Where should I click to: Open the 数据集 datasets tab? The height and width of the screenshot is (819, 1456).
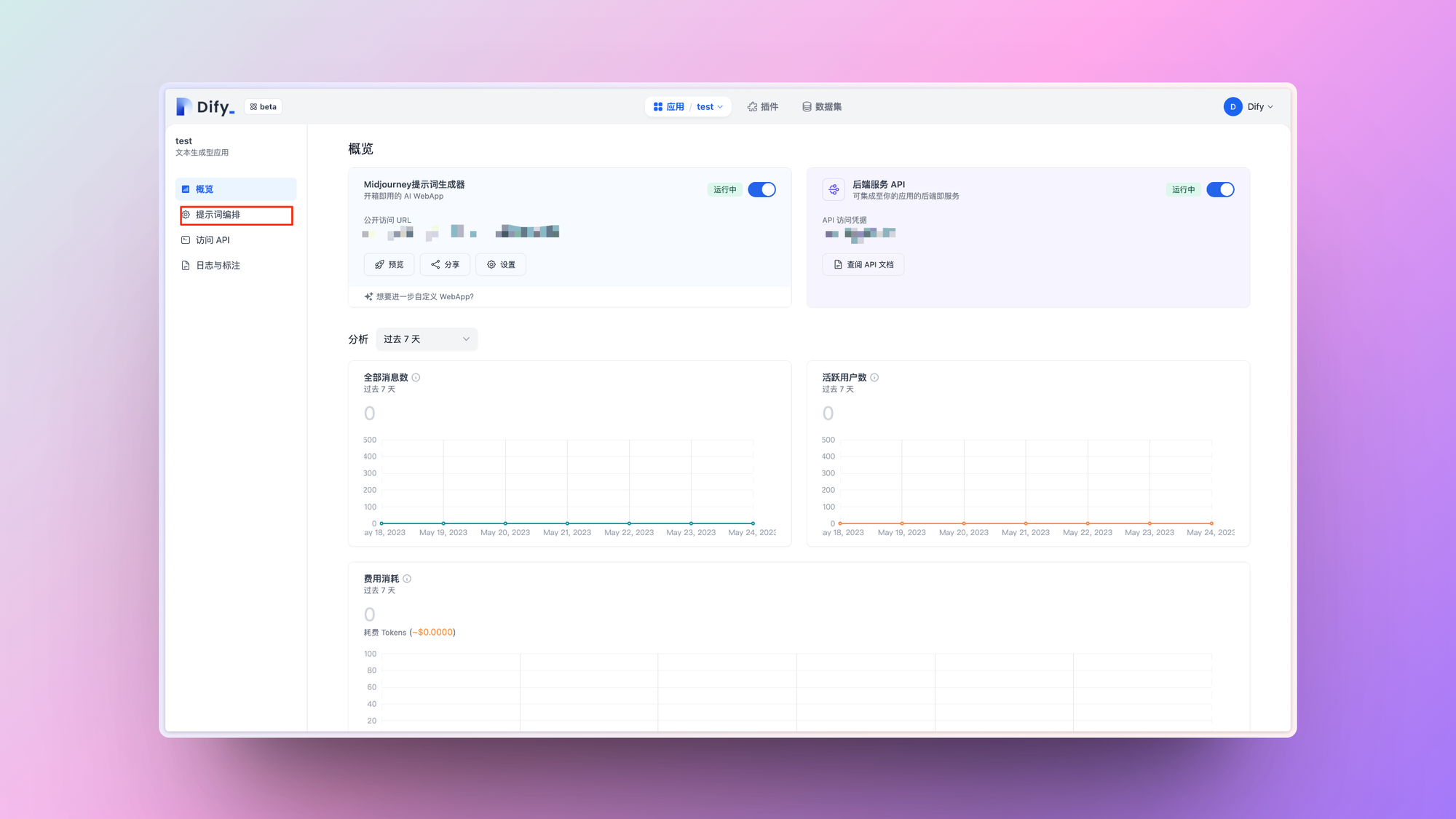(x=822, y=106)
